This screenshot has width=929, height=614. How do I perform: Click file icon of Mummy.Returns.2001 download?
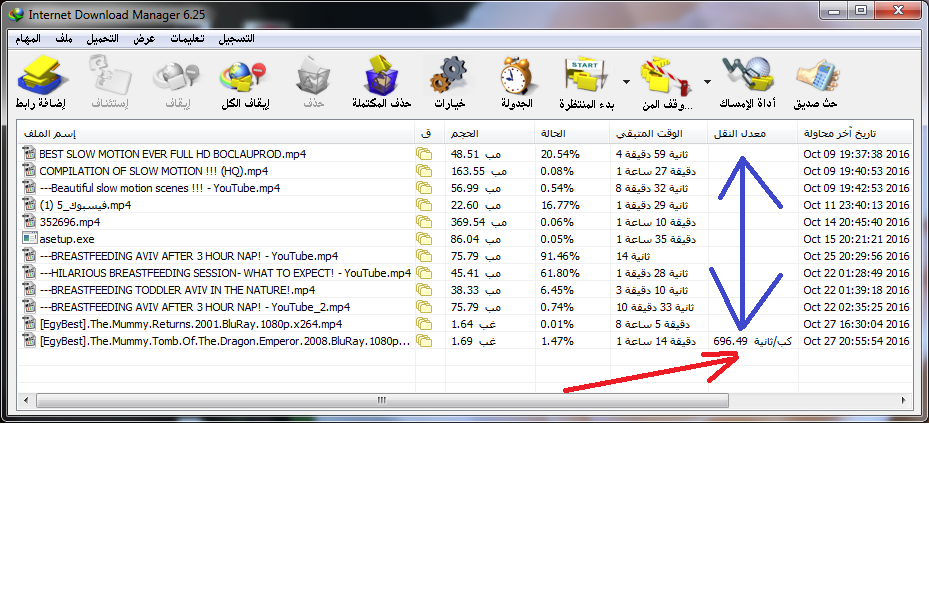click(x=30, y=323)
